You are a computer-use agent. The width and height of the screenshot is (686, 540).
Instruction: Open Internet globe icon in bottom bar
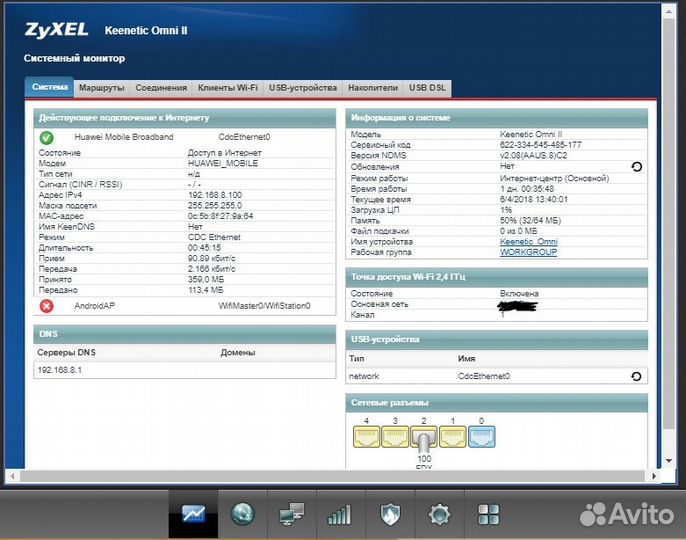click(x=242, y=515)
